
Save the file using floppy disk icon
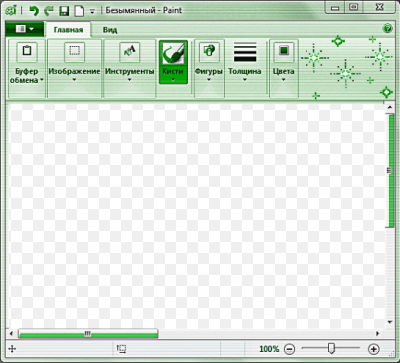click(x=64, y=11)
